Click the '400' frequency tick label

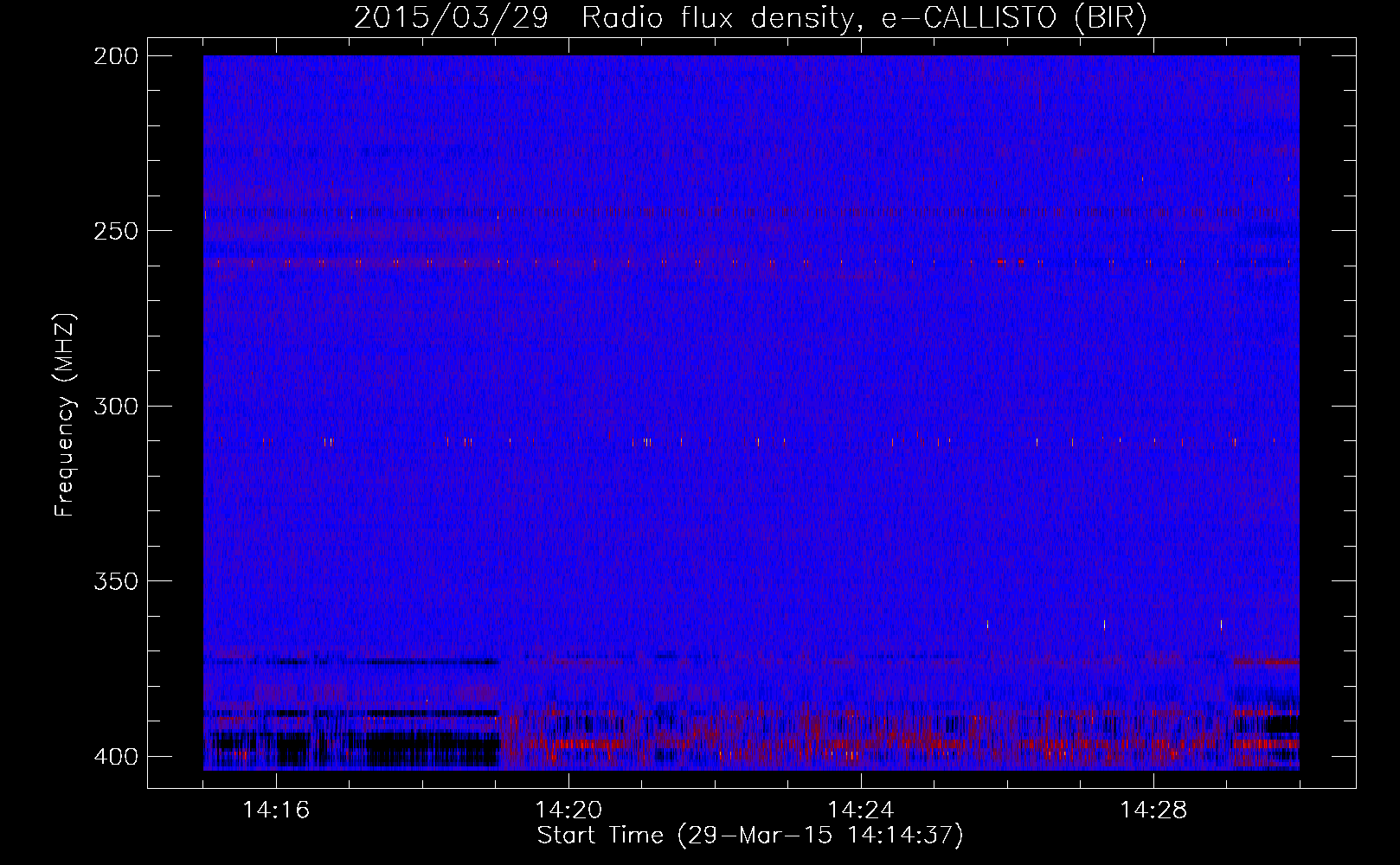click(115, 757)
